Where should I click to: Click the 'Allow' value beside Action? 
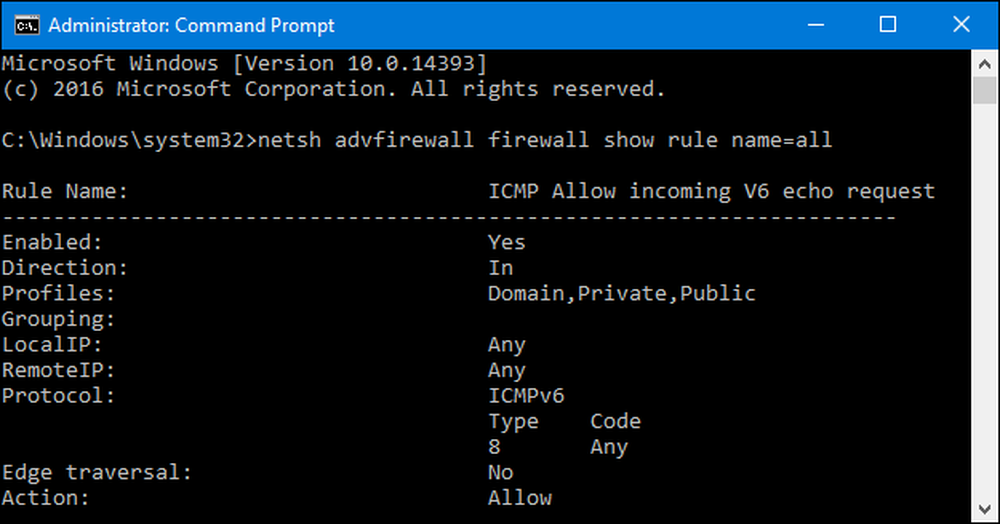coord(520,497)
